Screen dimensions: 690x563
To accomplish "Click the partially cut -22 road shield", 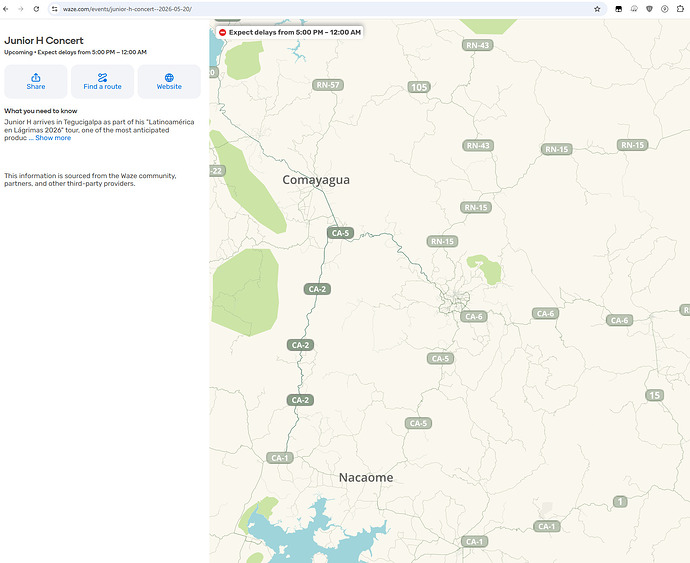I will [217, 171].
